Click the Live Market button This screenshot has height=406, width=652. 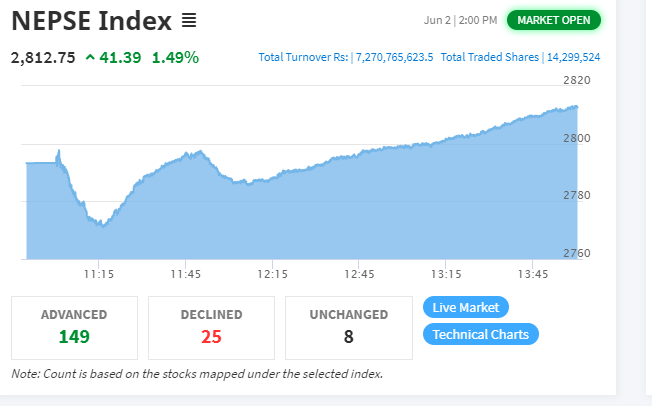click(x=466, y=307)
